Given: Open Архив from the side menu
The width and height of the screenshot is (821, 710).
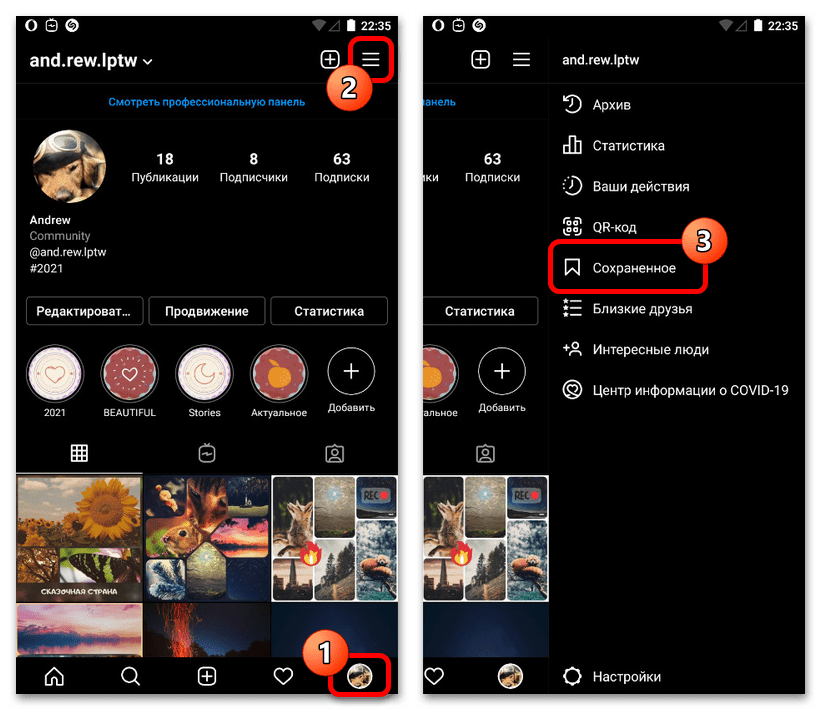Looking at the screenshot, I should pos(610,105).
